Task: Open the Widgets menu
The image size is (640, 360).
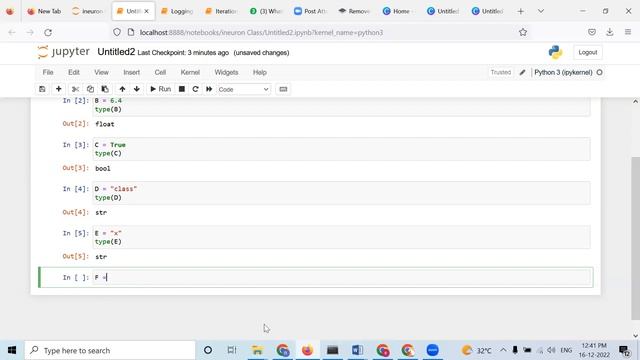Action: pos(226,72)
